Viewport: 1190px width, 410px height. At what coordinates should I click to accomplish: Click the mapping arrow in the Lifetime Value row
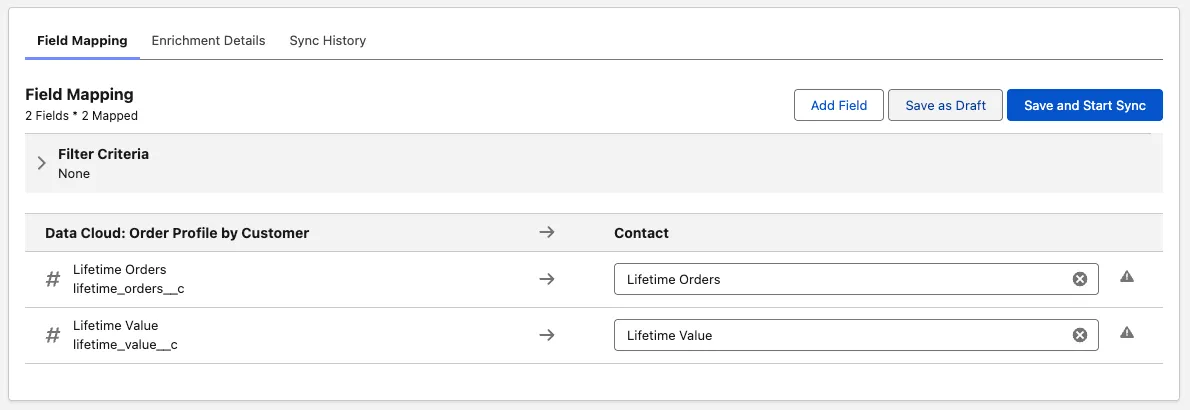coord(546,335)
